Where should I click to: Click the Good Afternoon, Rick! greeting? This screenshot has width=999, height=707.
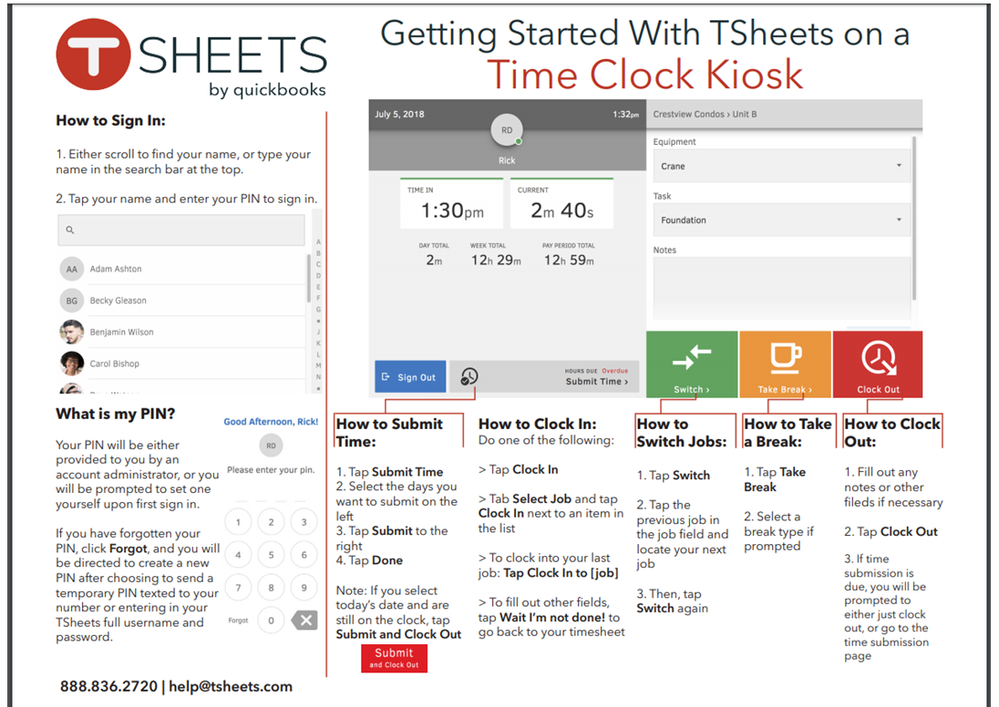pos(271,422)
